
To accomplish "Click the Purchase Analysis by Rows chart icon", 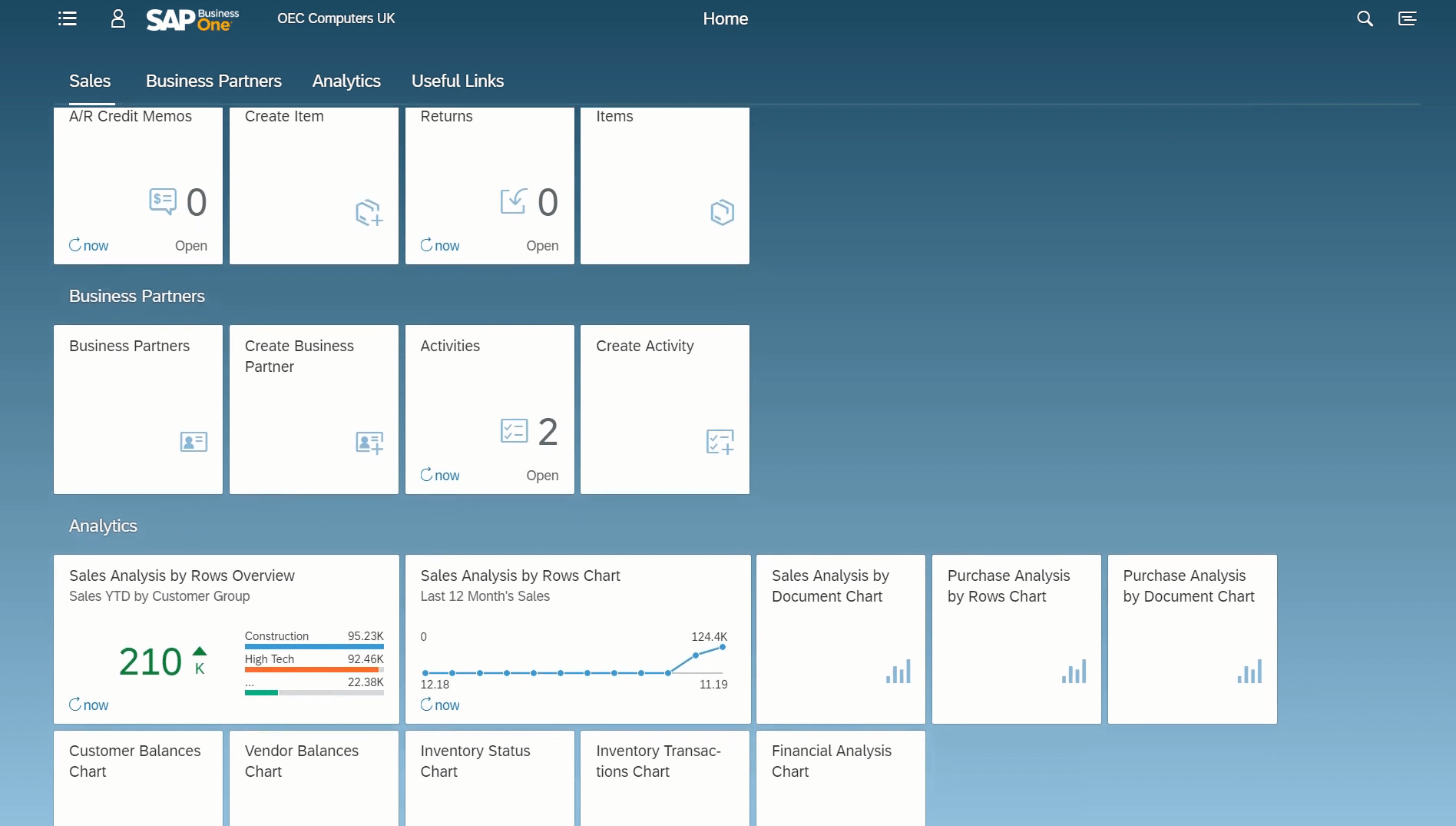I will coord(1074,672).
